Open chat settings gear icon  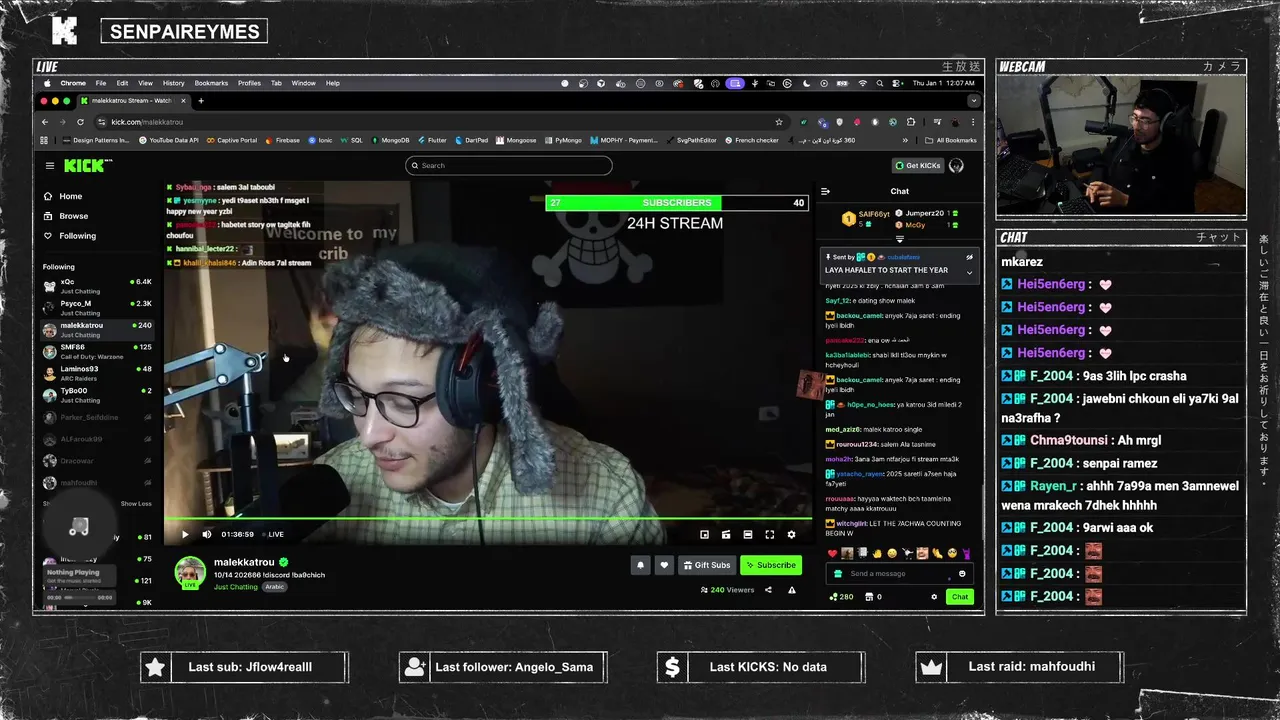(934, 597)
